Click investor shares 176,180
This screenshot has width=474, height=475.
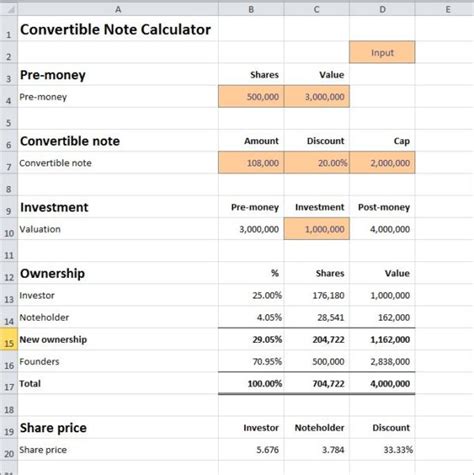317,295
